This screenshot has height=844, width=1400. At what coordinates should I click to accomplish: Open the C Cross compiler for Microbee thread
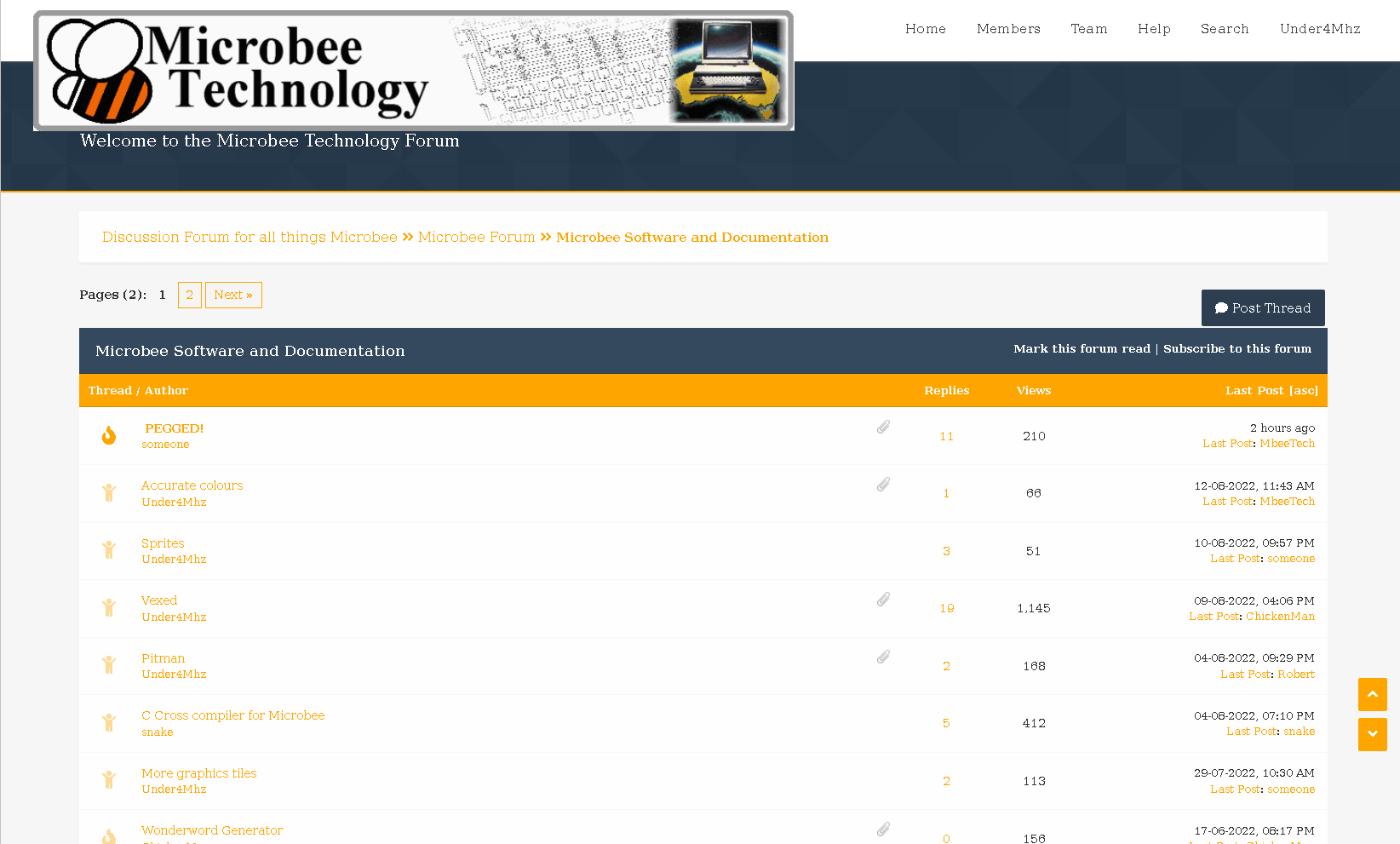click(232, 715)
